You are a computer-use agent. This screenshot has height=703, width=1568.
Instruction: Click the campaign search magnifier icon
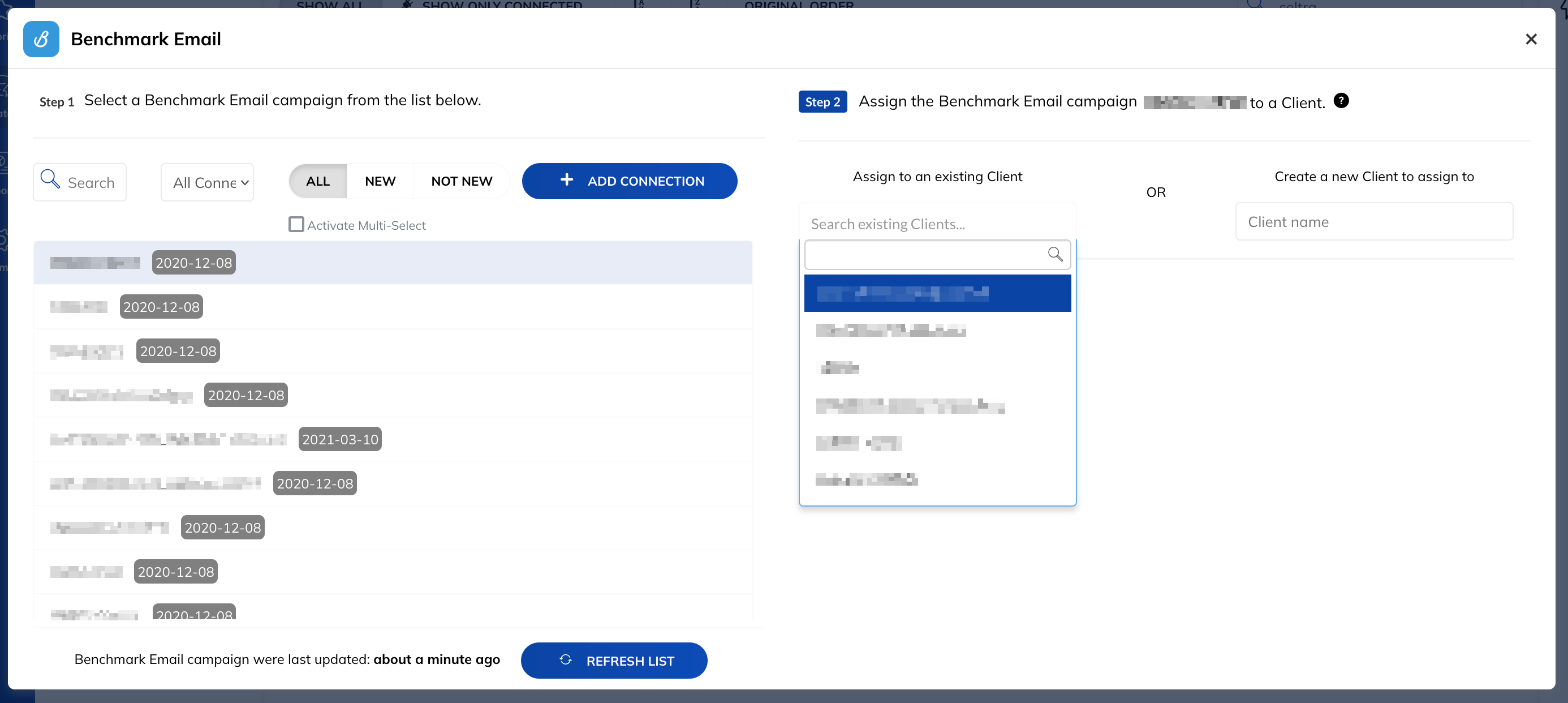click(50, 179)
